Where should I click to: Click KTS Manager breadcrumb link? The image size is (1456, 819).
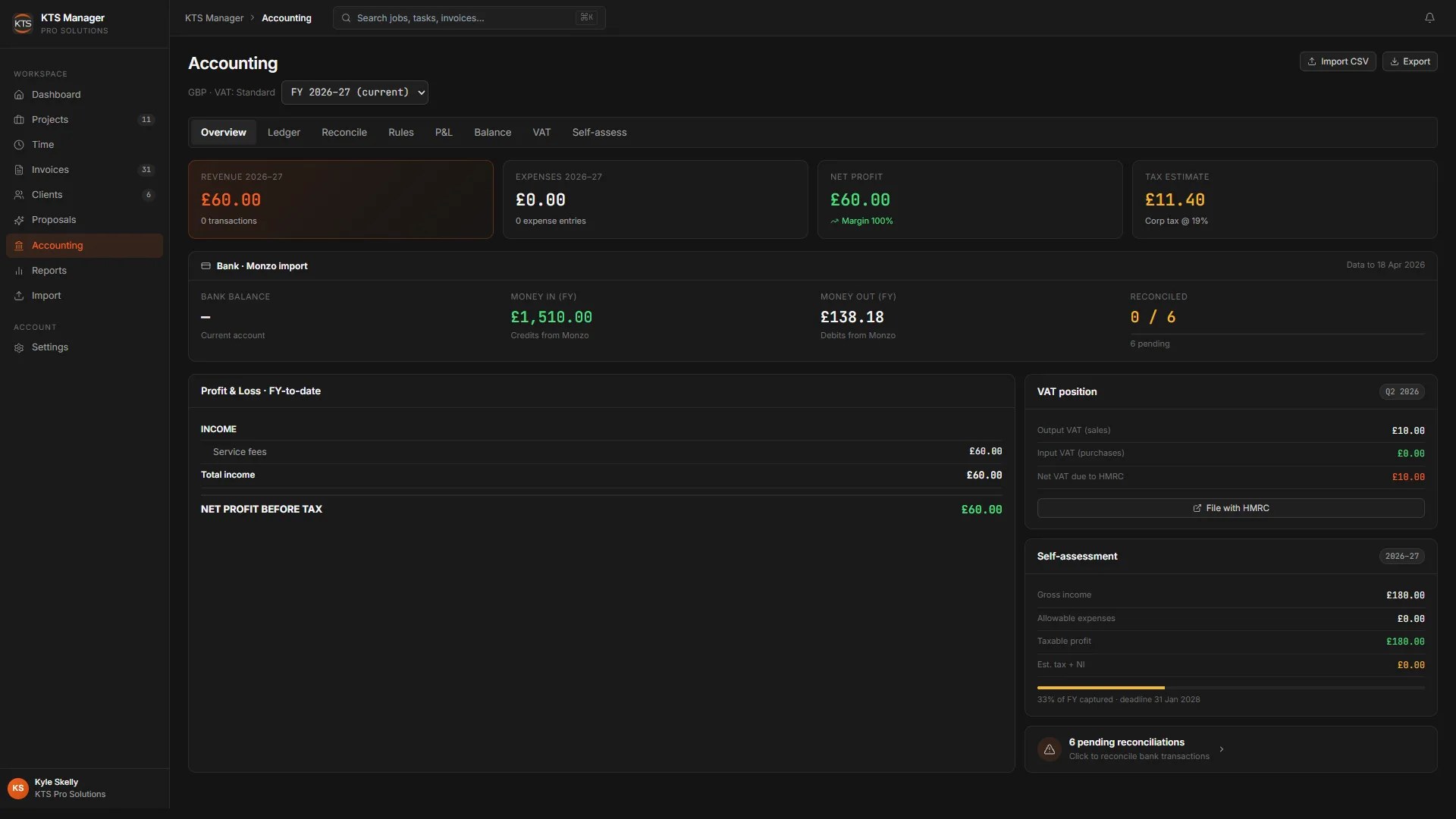tap(215, 18)
